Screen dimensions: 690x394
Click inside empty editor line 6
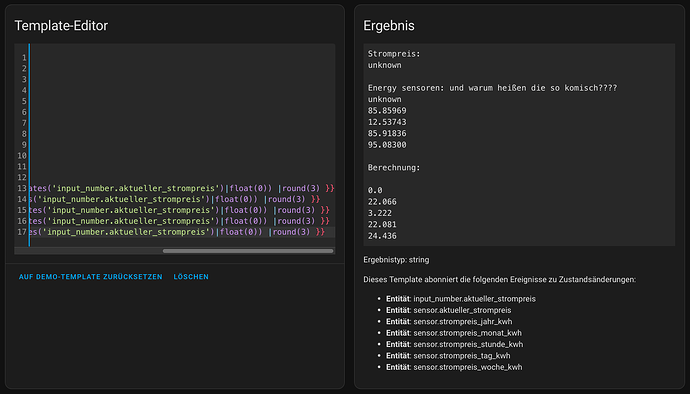coord(182,112)
